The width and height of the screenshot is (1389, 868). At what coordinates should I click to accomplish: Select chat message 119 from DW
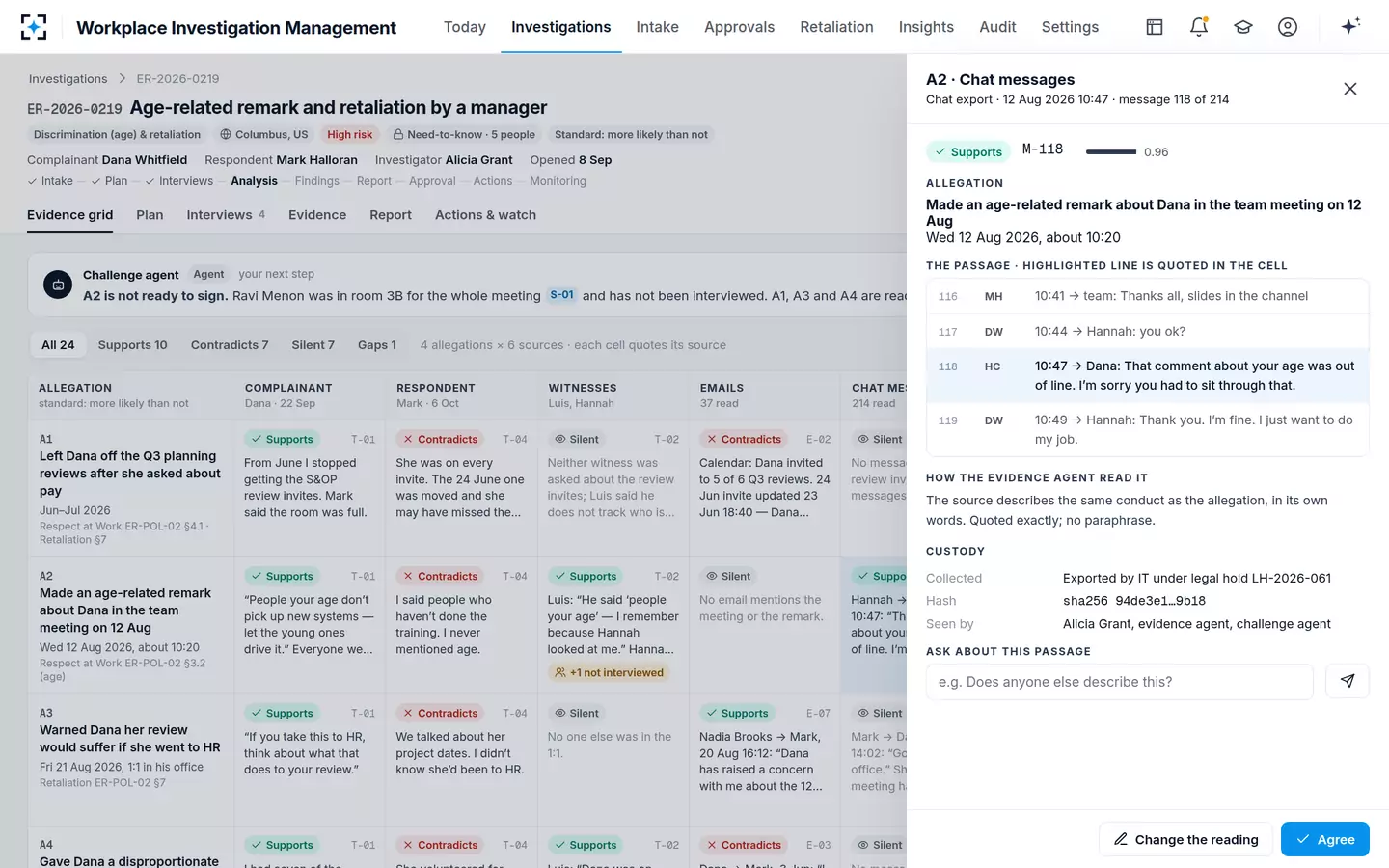tap(1148, 429)
